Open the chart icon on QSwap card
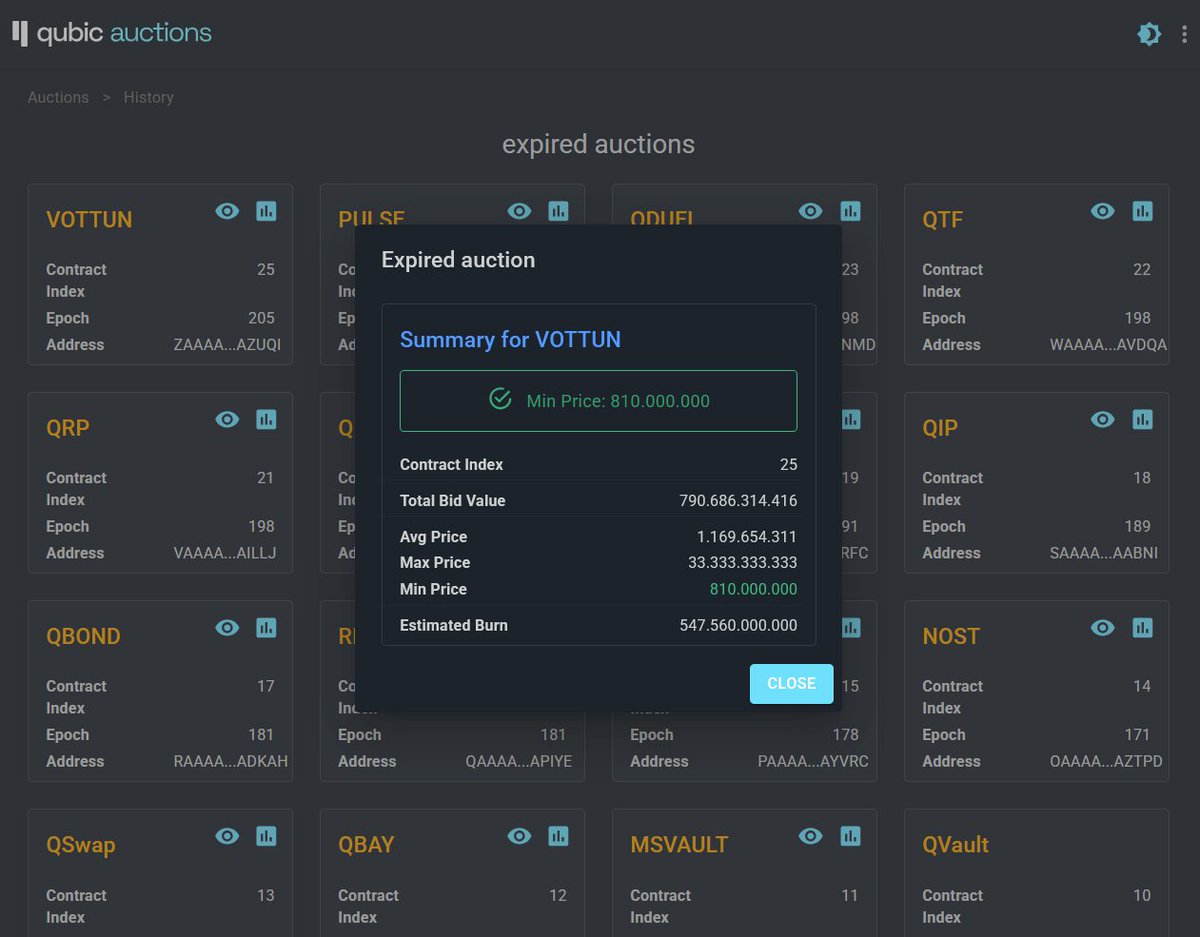This screenshot has width=1200, height=937. click(x=266, y=836)
